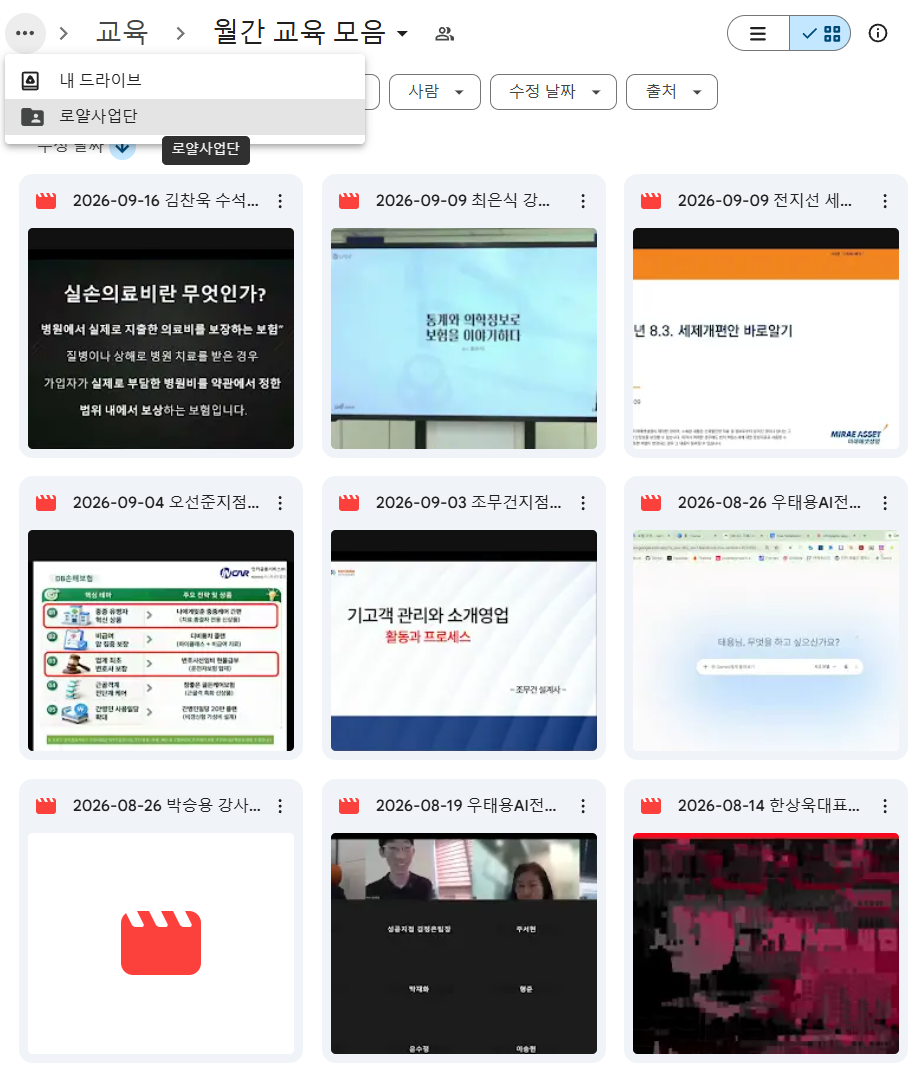
Task: Click the 로얄사업단 shared folder icon
Action: tap(32, 117)
